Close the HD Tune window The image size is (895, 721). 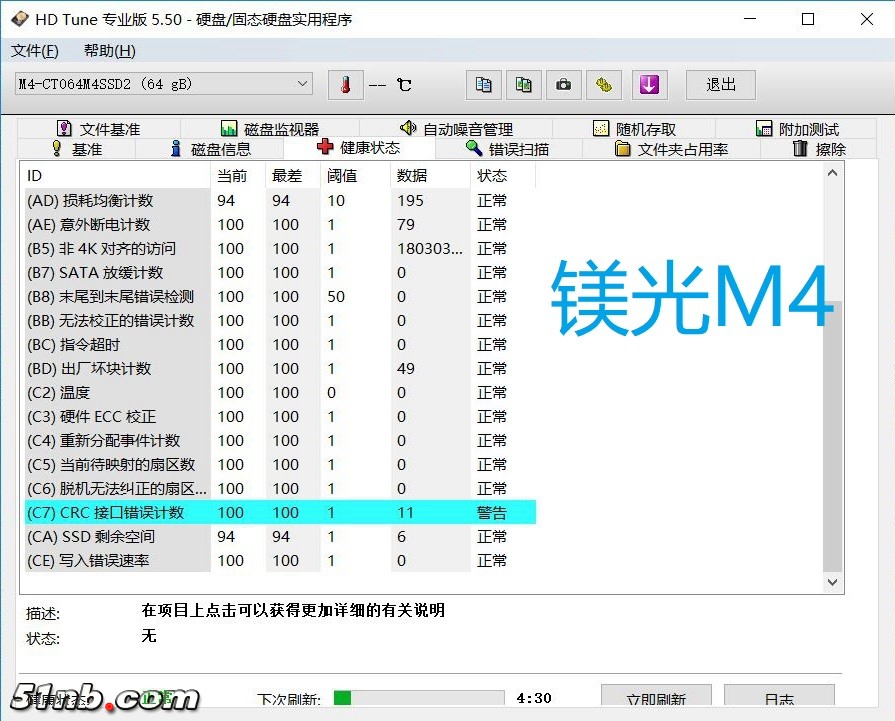866,19
